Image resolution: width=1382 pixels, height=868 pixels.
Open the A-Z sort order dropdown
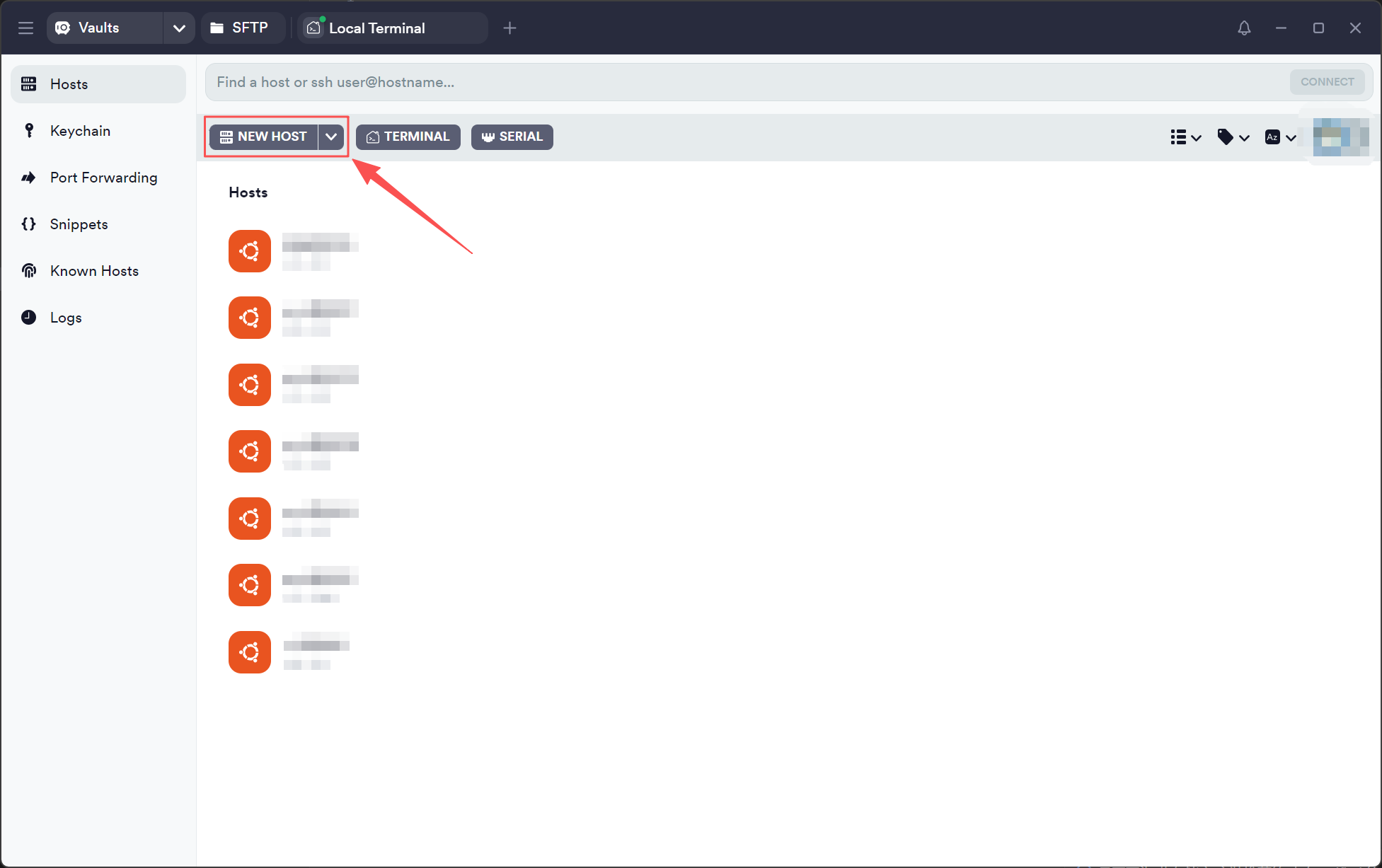click(x=1280, y=137)
